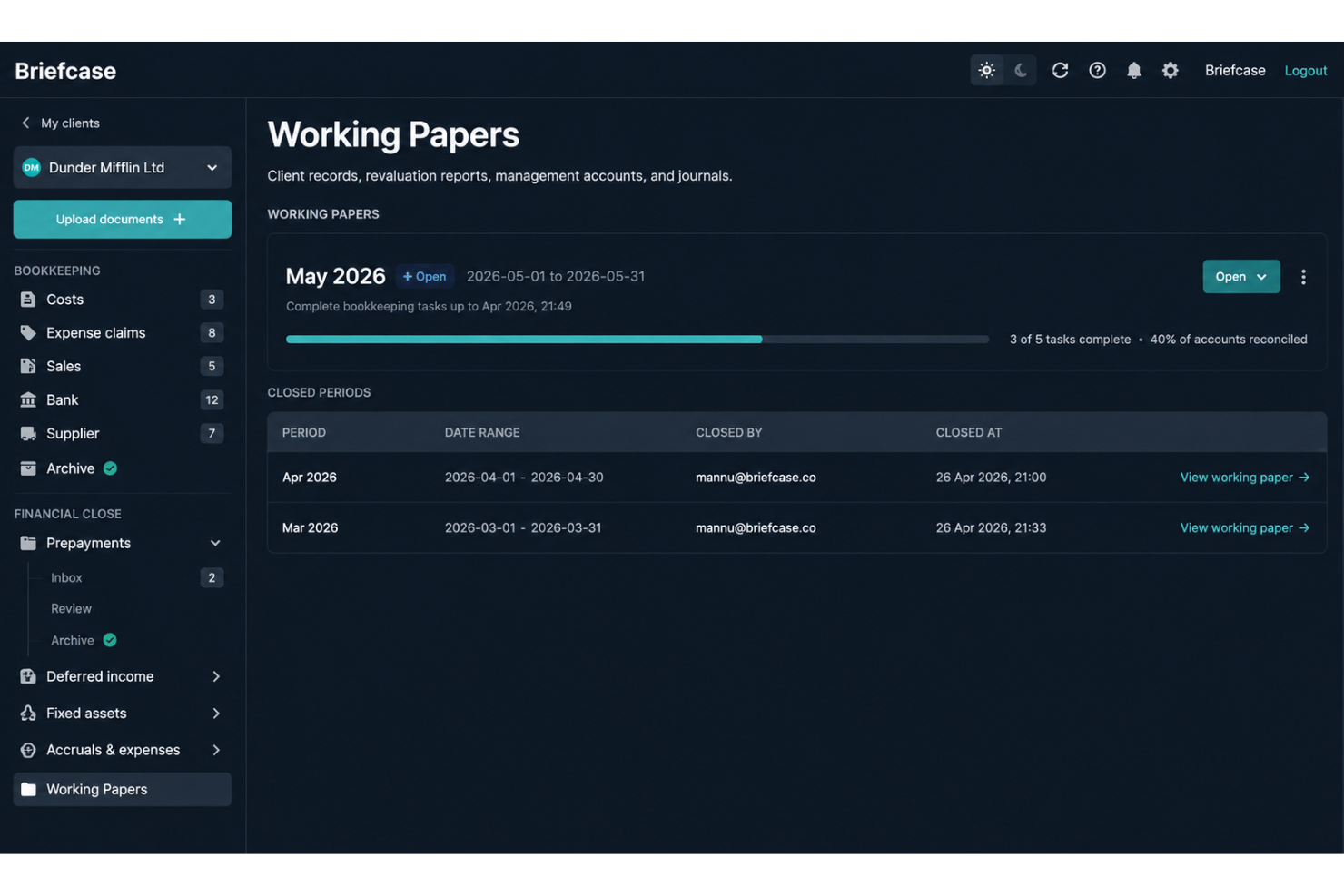Screen dimensions: 1344x896
Task: Click the Supplier truck icon
Action: (x=28, y=434)
